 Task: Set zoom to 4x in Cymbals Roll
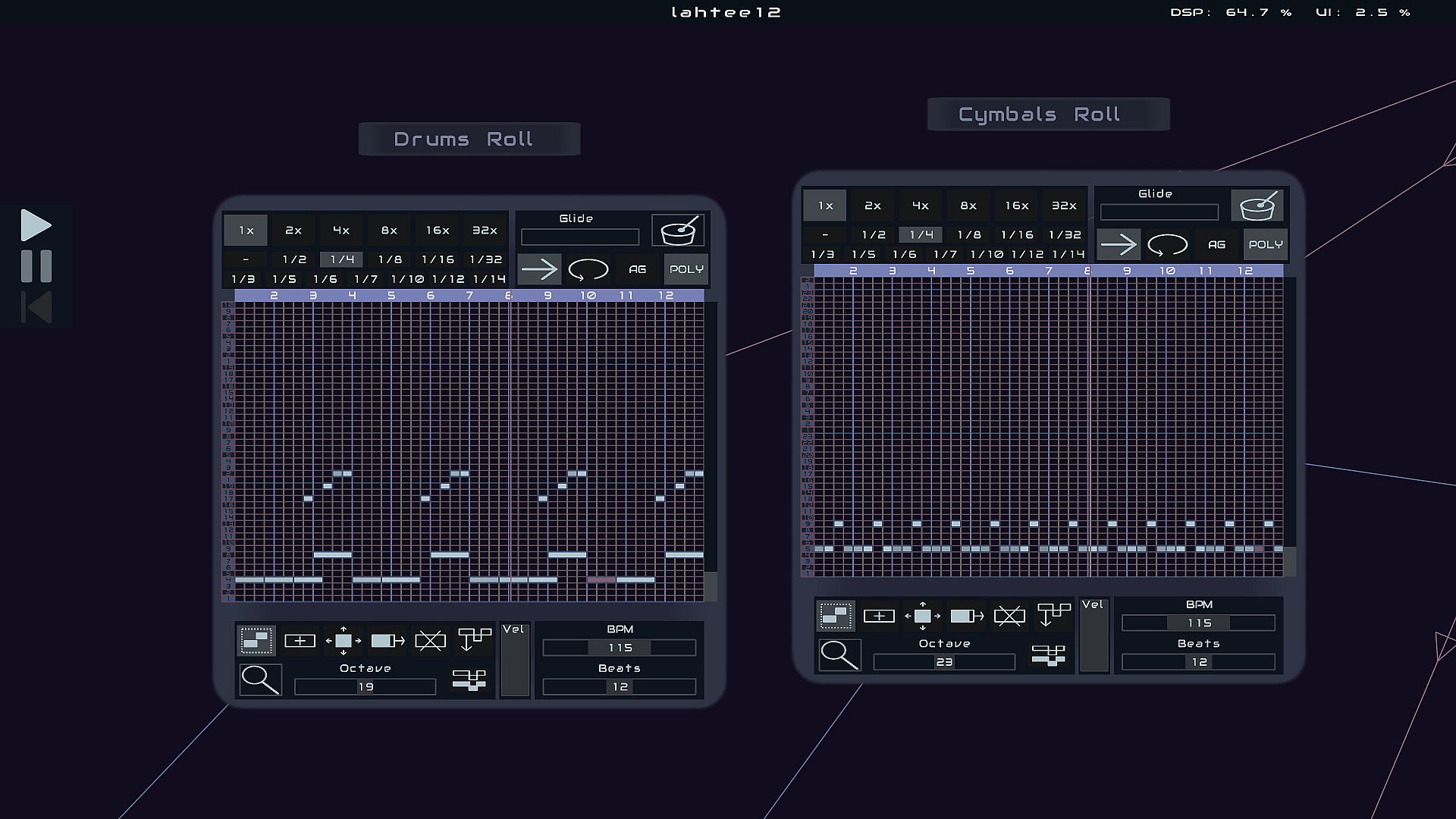(921, 206)
